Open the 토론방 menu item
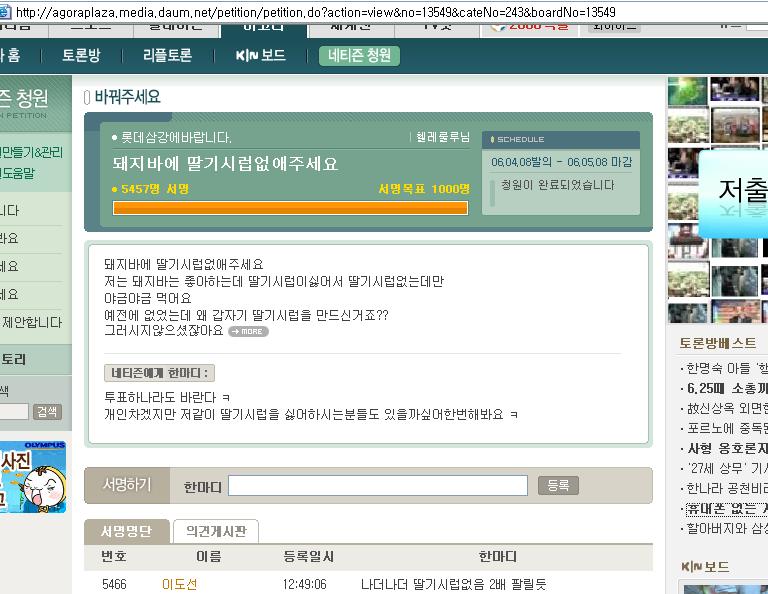768x594 pixels. point(81,55)
